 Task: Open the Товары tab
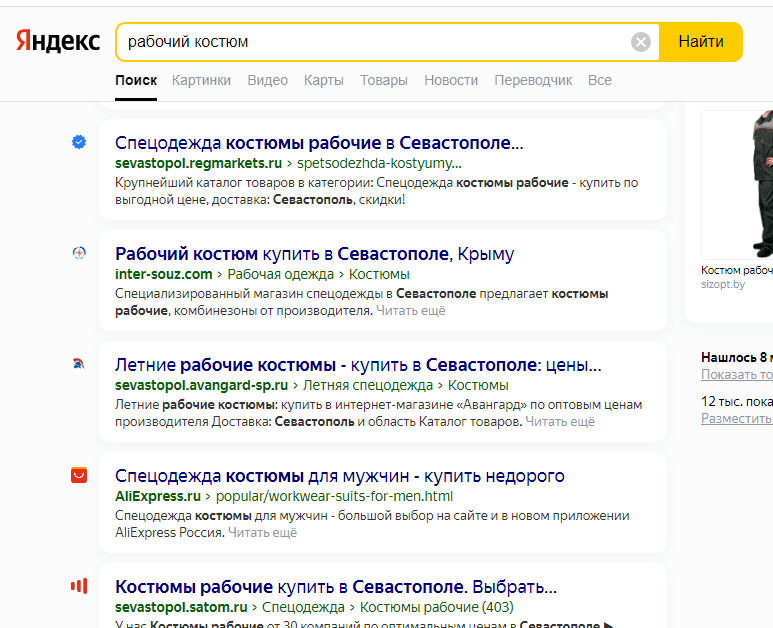pyautogui.click(x=383, y=80)
